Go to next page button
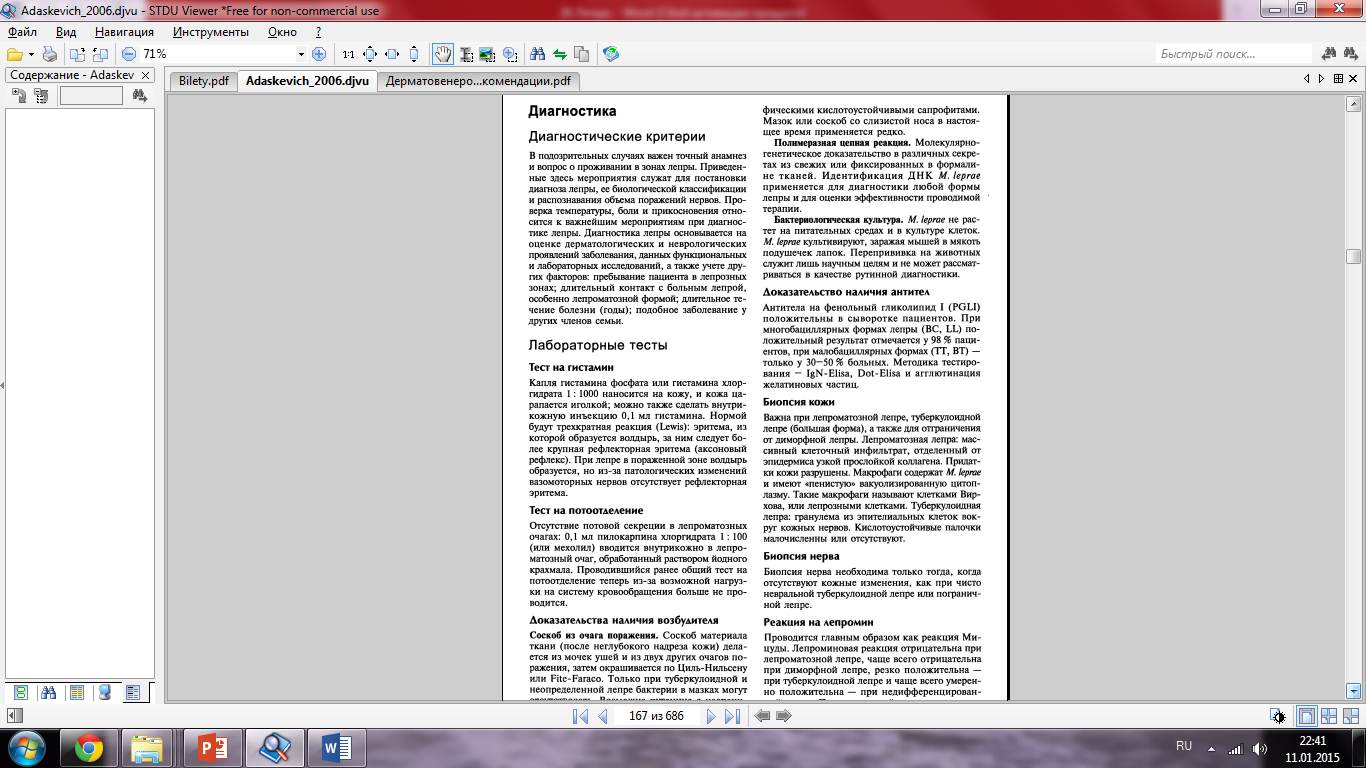This screenshot has width=1366, height=768. tap(711, 716)
